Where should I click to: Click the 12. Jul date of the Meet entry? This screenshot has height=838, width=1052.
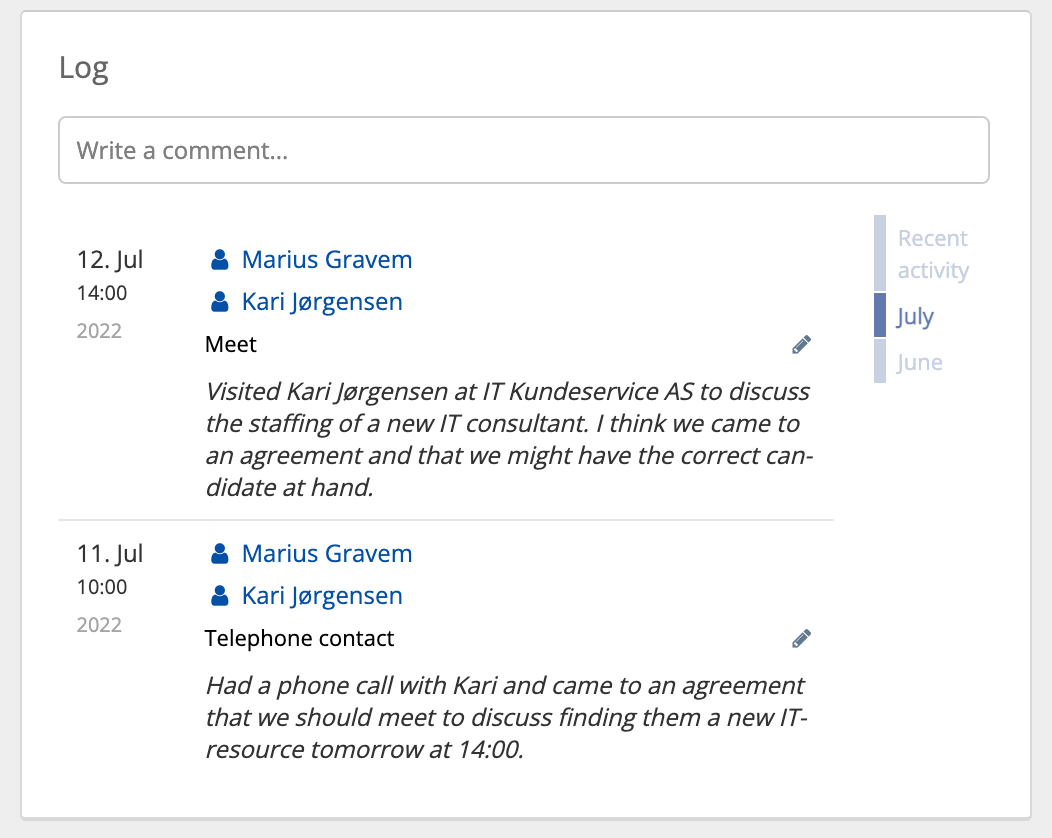click(x=110, y=261)
